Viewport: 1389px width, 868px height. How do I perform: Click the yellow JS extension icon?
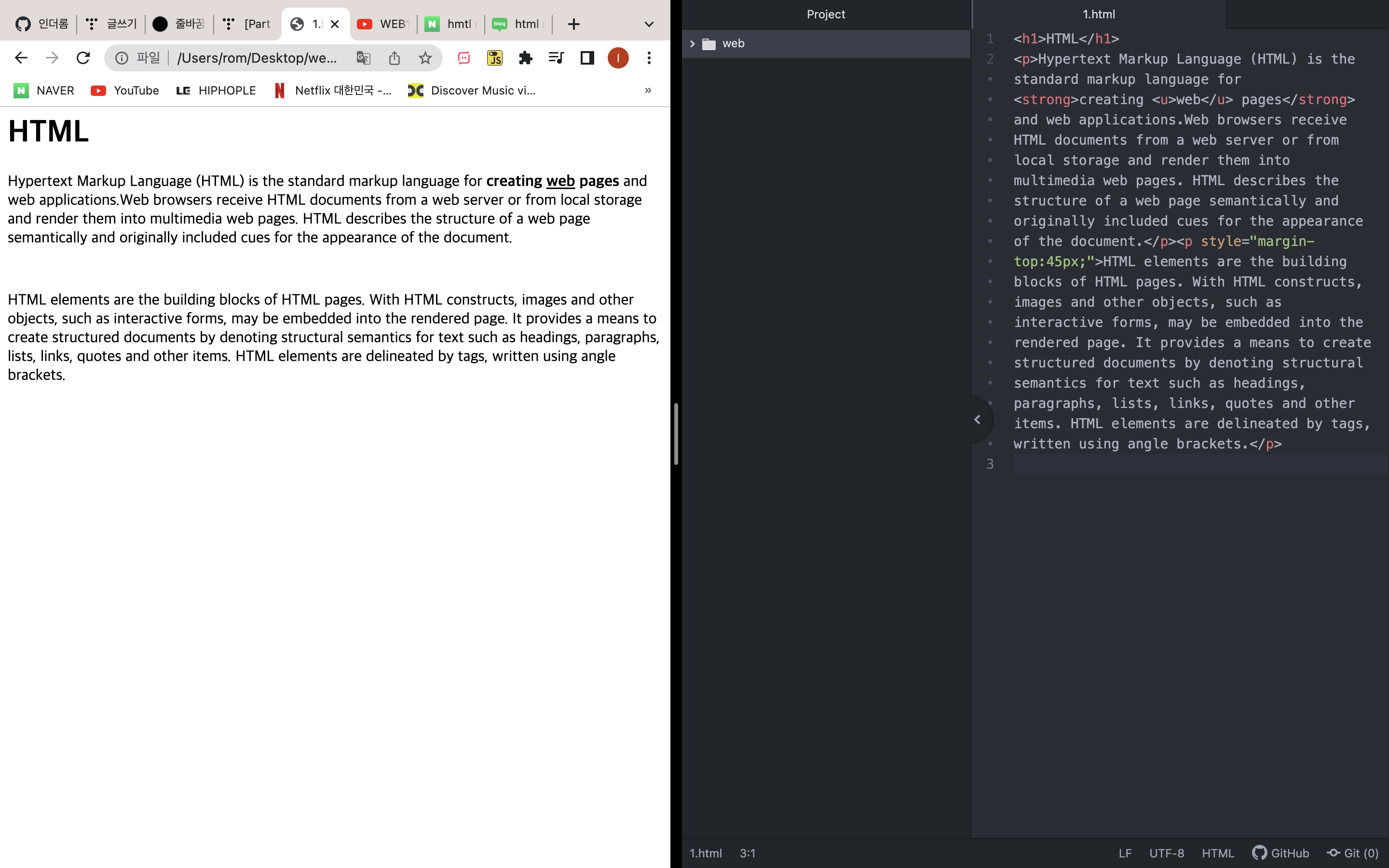pos(494,58)
